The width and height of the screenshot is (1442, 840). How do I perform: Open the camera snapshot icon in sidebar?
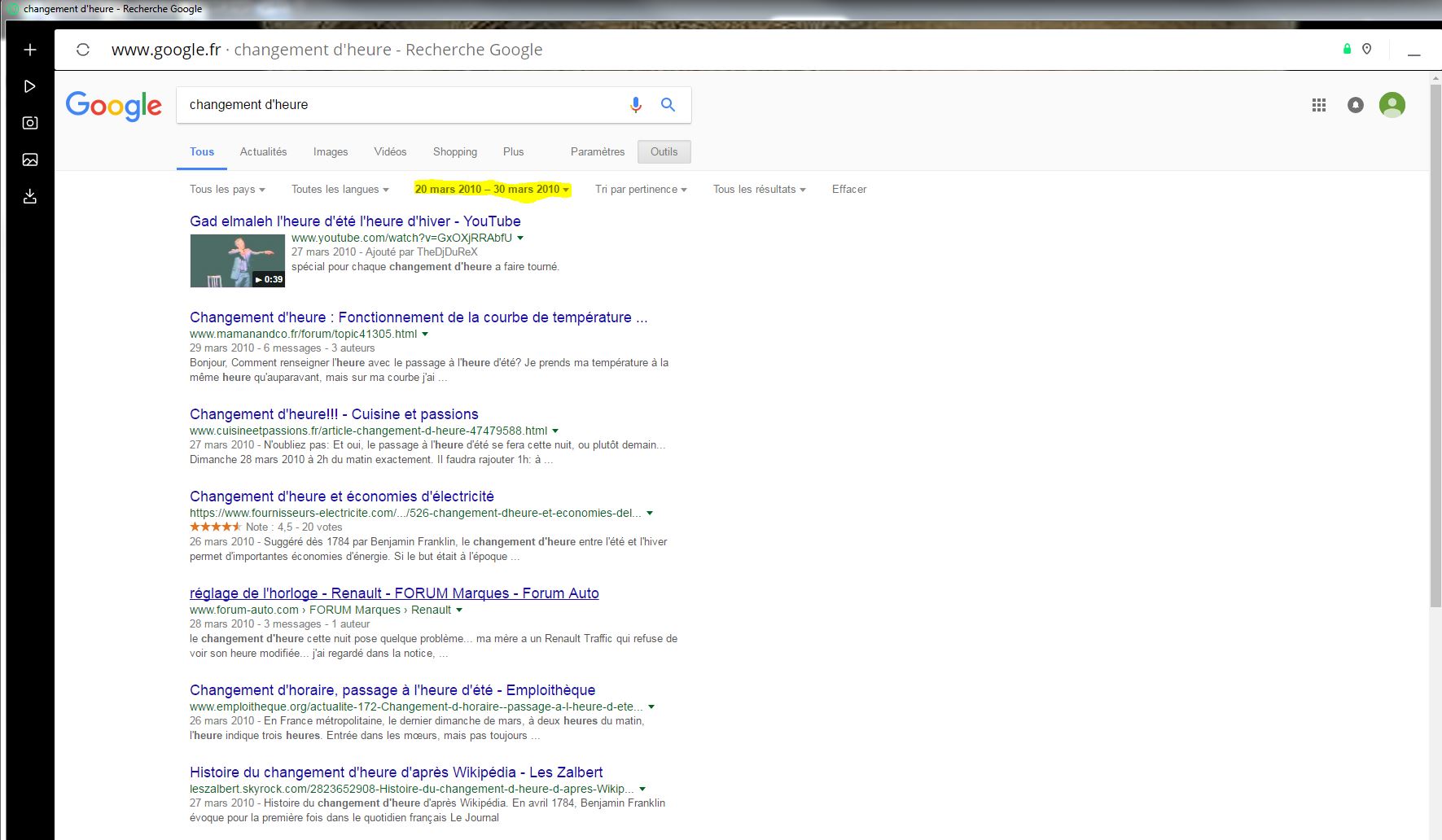(x=30, y=123)
